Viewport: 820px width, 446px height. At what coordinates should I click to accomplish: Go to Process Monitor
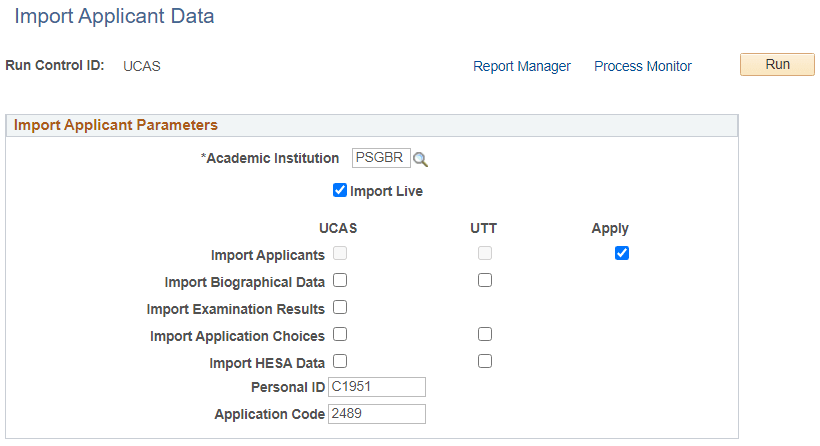point(643,66)
